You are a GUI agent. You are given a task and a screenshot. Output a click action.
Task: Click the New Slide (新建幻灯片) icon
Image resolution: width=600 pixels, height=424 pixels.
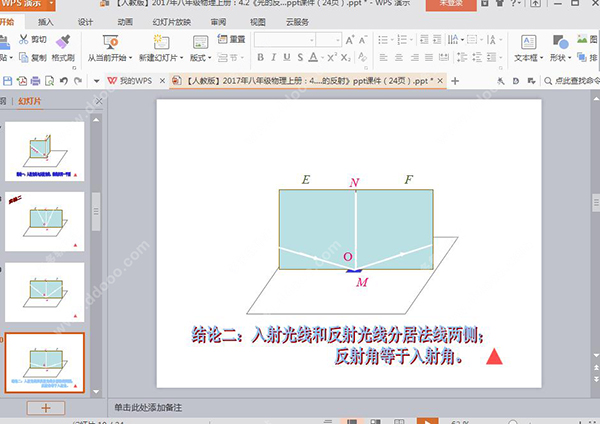coord(161,42)
